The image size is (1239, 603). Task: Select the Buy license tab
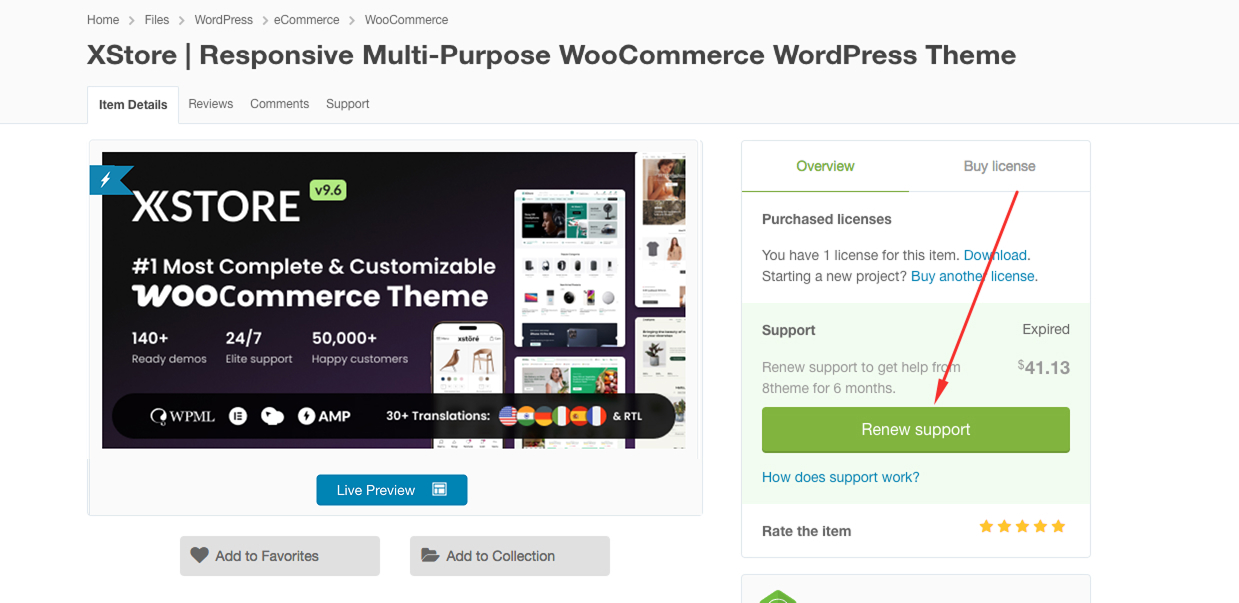pos(999,166)
